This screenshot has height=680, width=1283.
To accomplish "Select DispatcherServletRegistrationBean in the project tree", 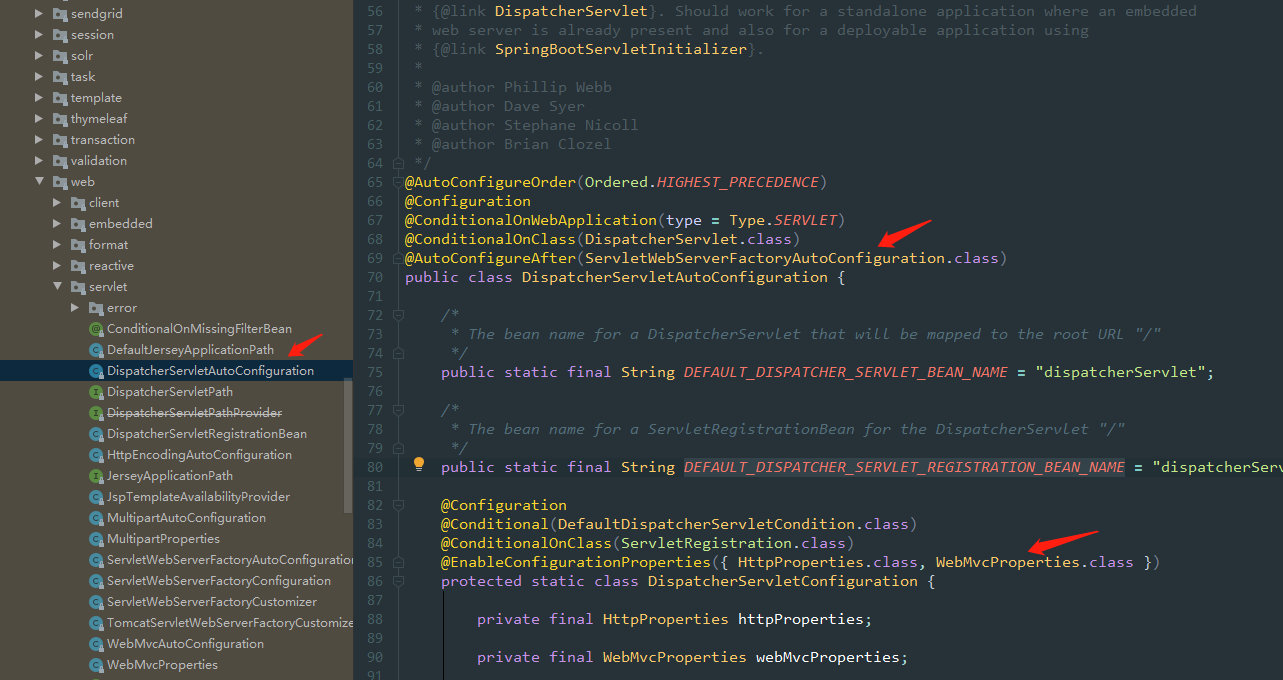I will tap(206, 434).
